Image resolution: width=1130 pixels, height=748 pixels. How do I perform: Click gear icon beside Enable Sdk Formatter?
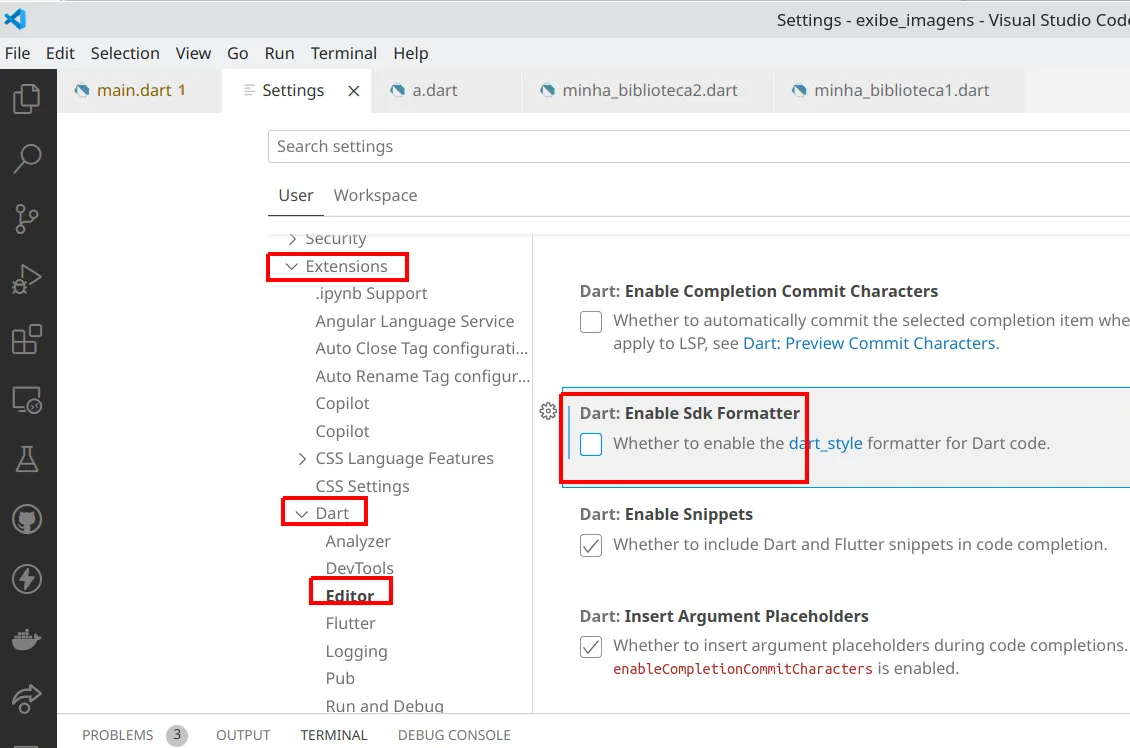click(548, 411)
